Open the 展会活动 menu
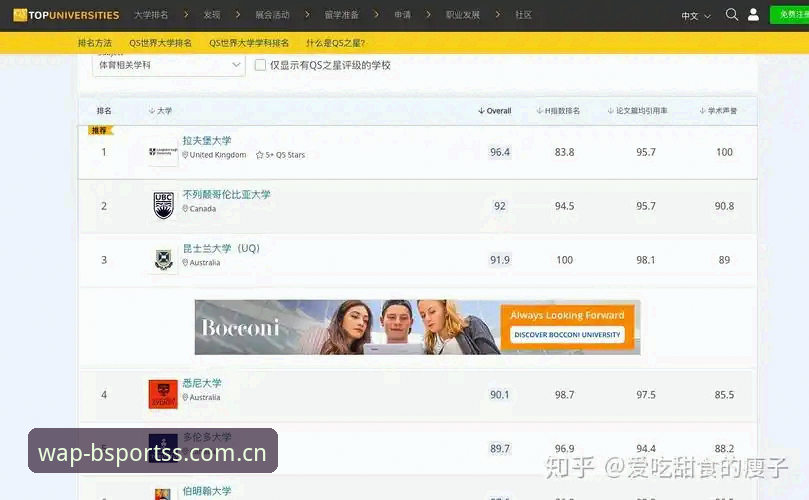 pyautogui.click(x=272, y=15)
